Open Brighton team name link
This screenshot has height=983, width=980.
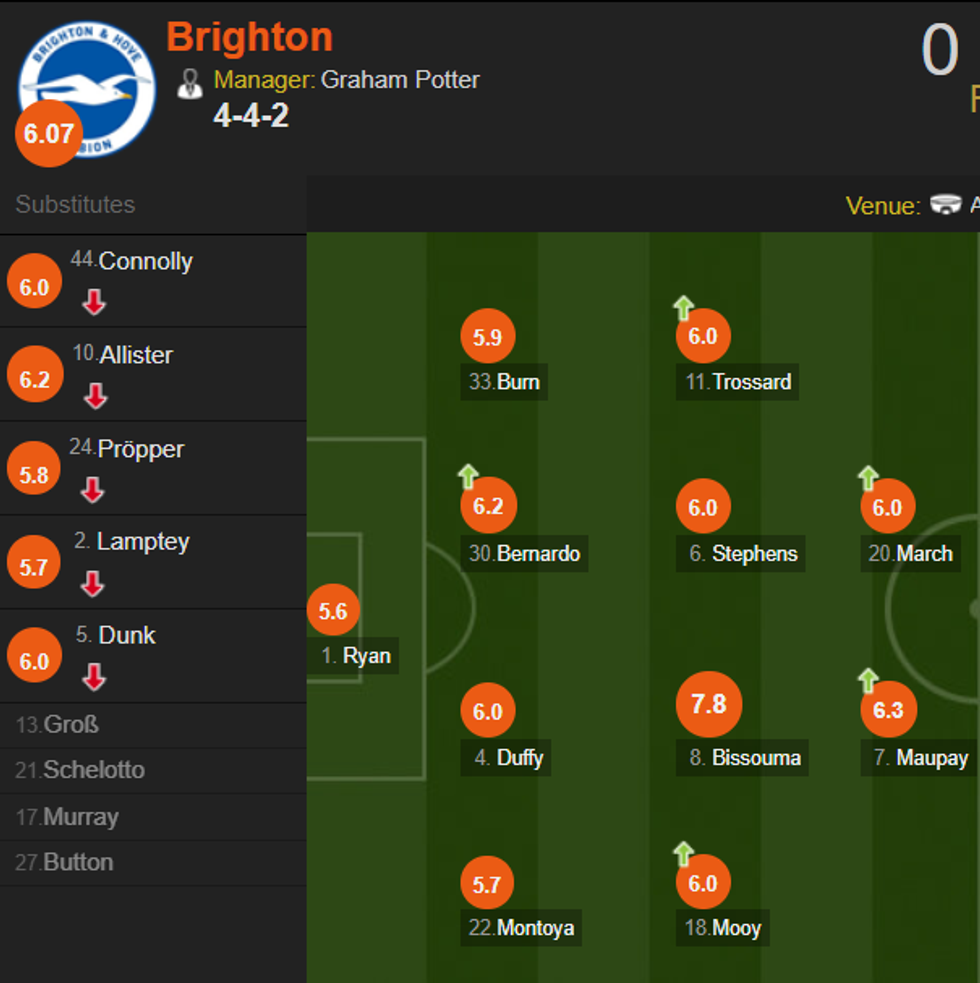pyautogui.click(x=249, y=38)
